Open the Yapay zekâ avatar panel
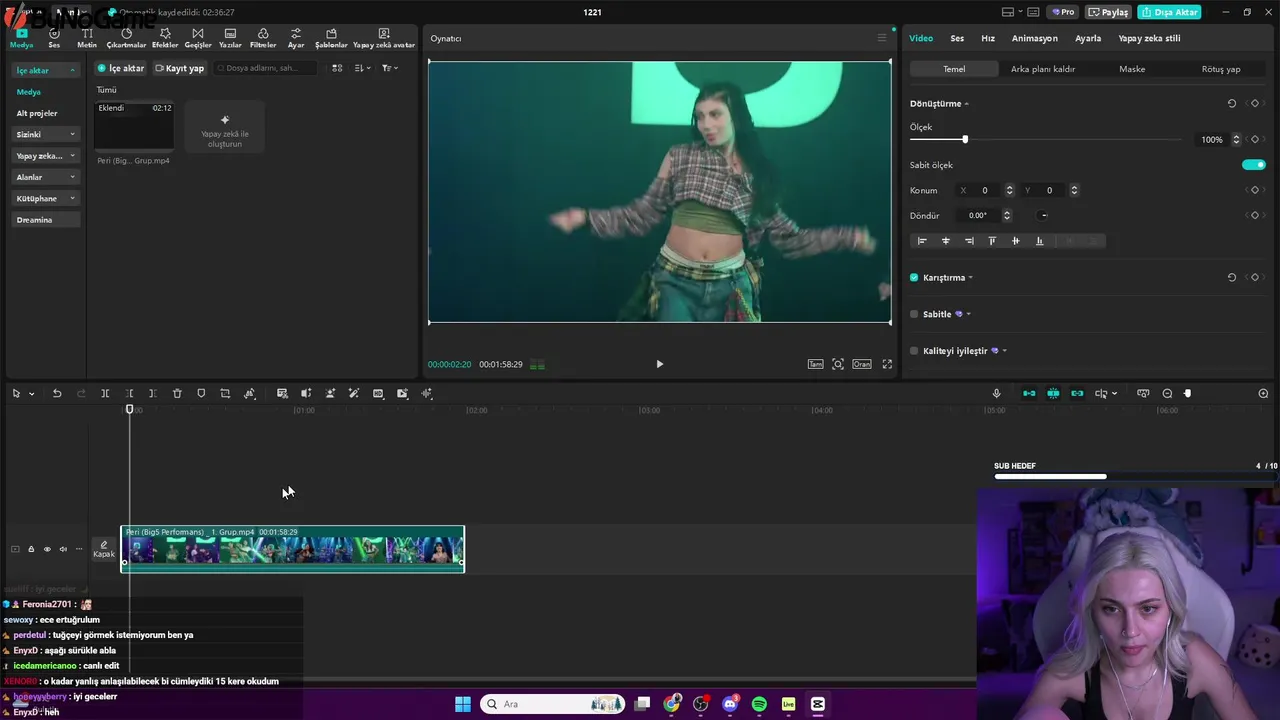 tap(384, 38)
